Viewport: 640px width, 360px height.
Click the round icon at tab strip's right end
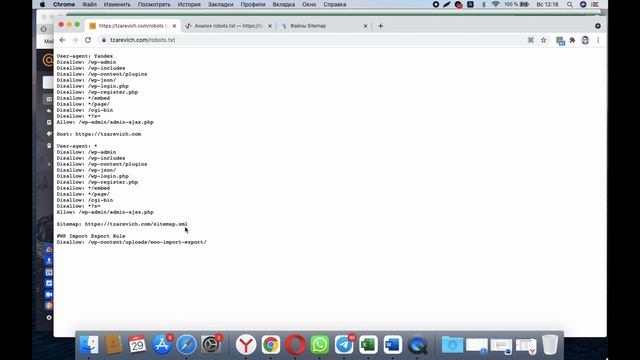pyautogui.click(x=598, y=26)
